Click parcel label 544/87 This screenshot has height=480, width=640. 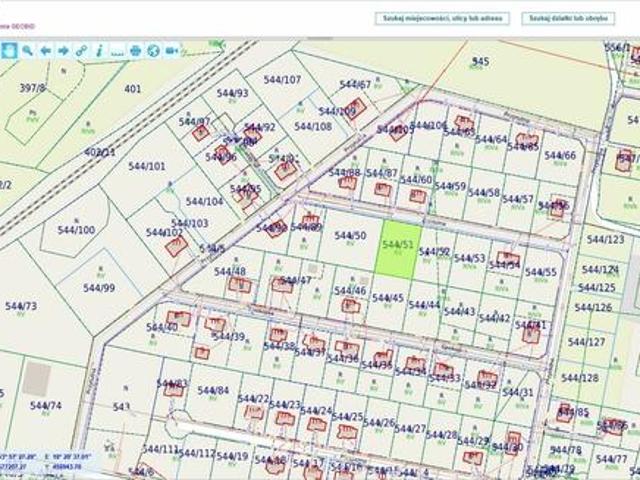[382, 173]
